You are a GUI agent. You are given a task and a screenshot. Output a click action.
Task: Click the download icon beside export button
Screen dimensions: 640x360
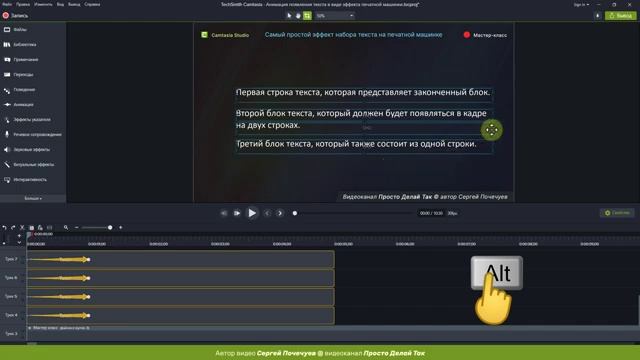(x=598, y=16)
